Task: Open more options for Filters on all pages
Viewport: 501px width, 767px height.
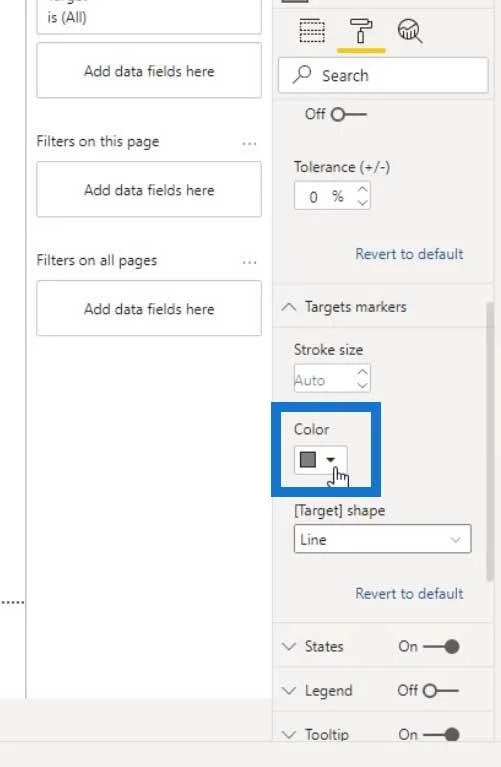Action: tap(250, 262)
